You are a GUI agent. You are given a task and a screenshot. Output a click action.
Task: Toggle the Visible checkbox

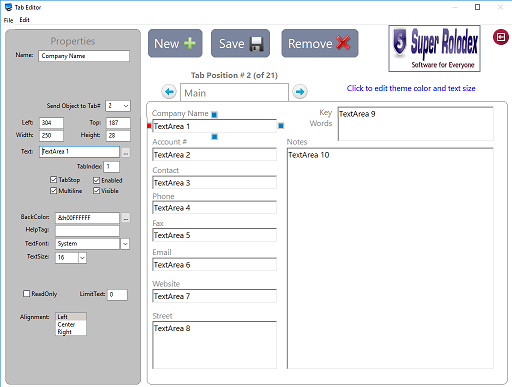click(96, 191)
